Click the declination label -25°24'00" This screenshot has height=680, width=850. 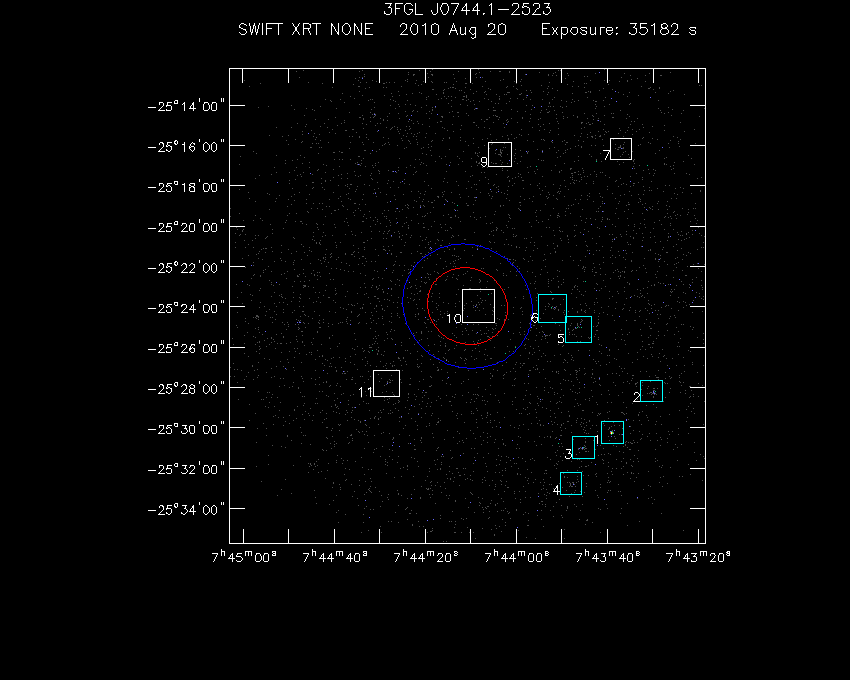[186, 308]
